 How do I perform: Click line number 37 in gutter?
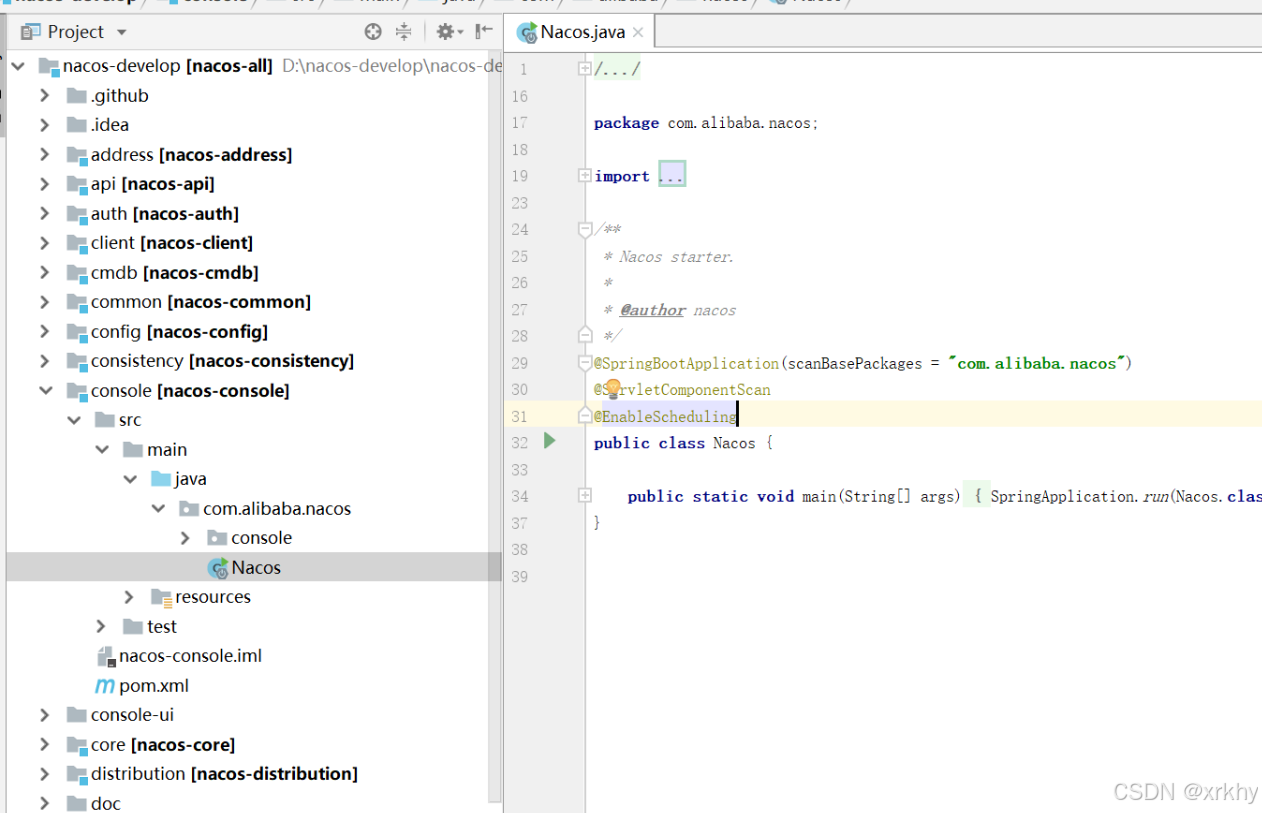[x=519, y=523]
